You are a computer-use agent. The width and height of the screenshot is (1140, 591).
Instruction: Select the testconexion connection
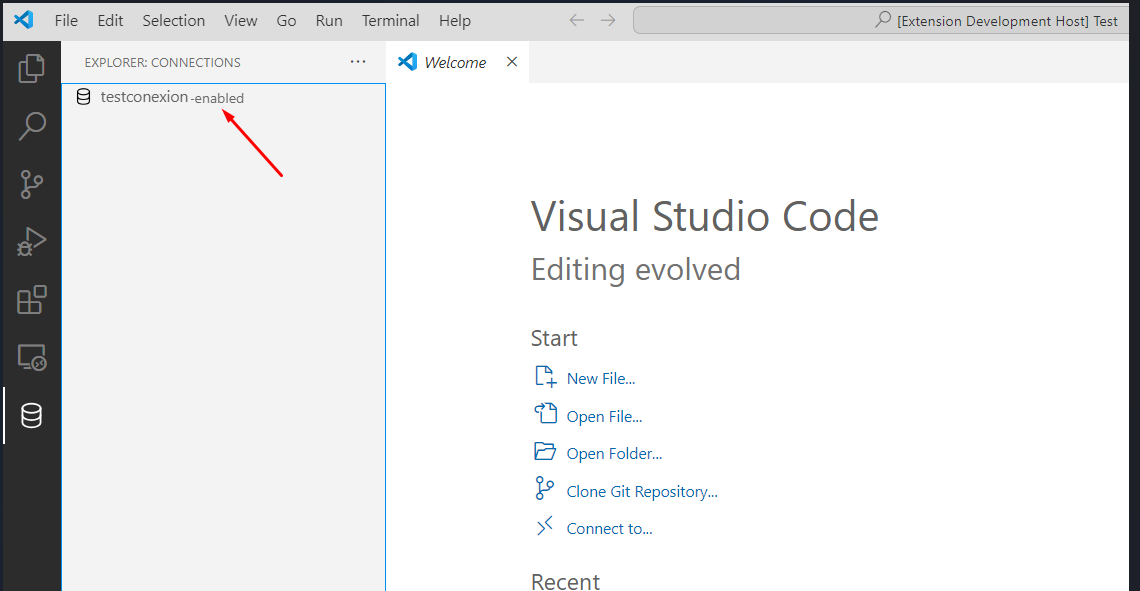[223, 97]
